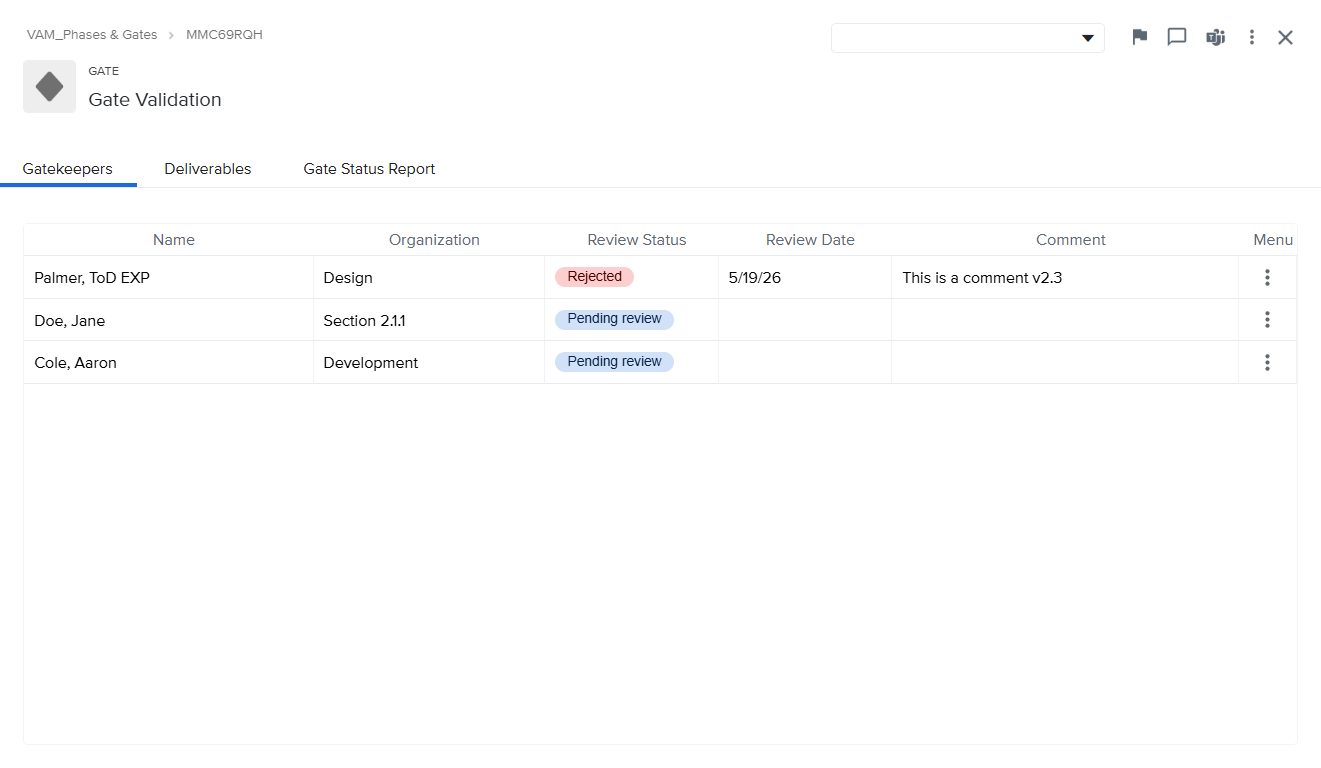
Task: Open the Gate Status Report tab
Action: (369, 169)
